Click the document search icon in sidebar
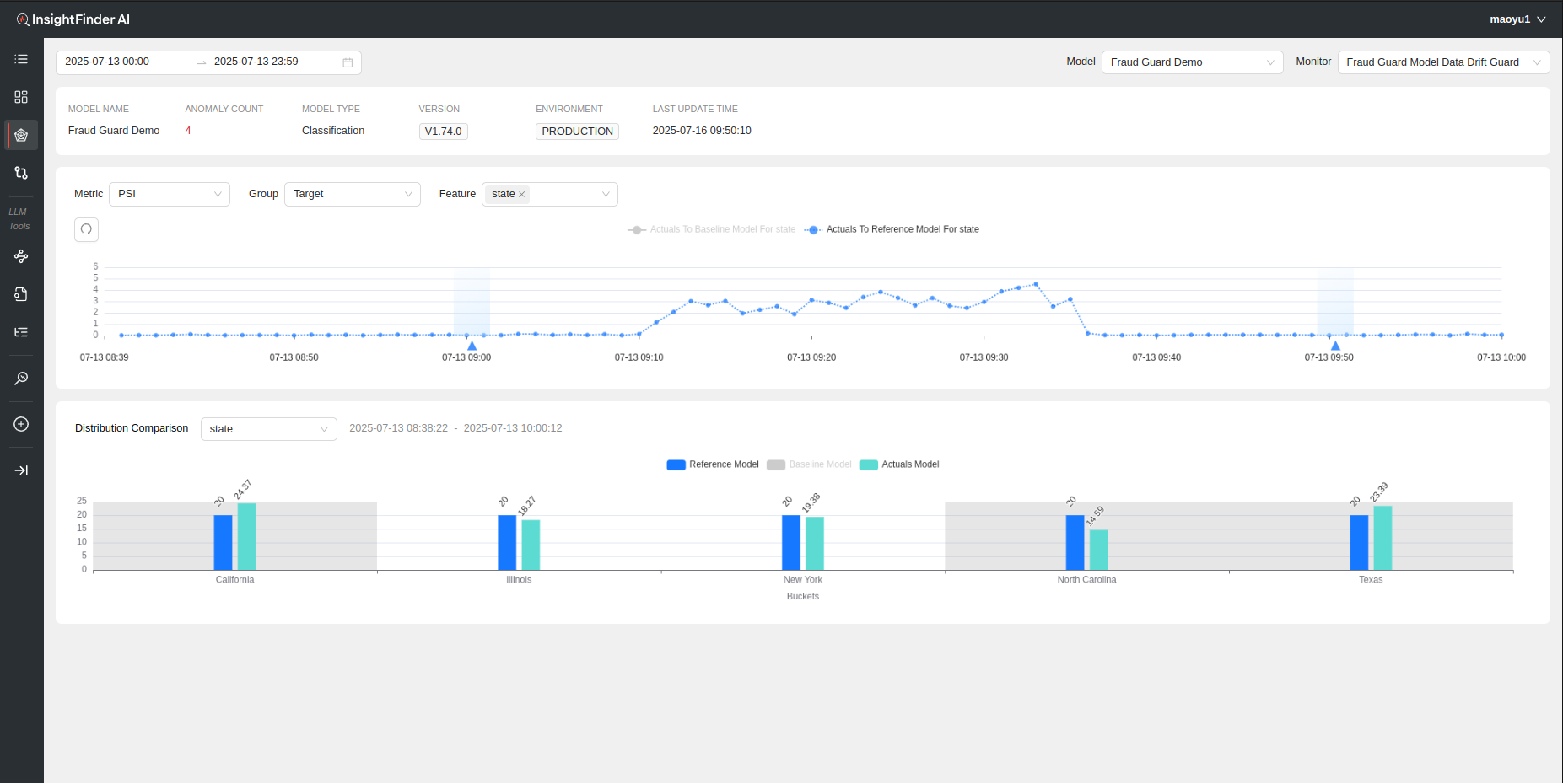This screenshot has height=784, width=1563. point(21,294)
